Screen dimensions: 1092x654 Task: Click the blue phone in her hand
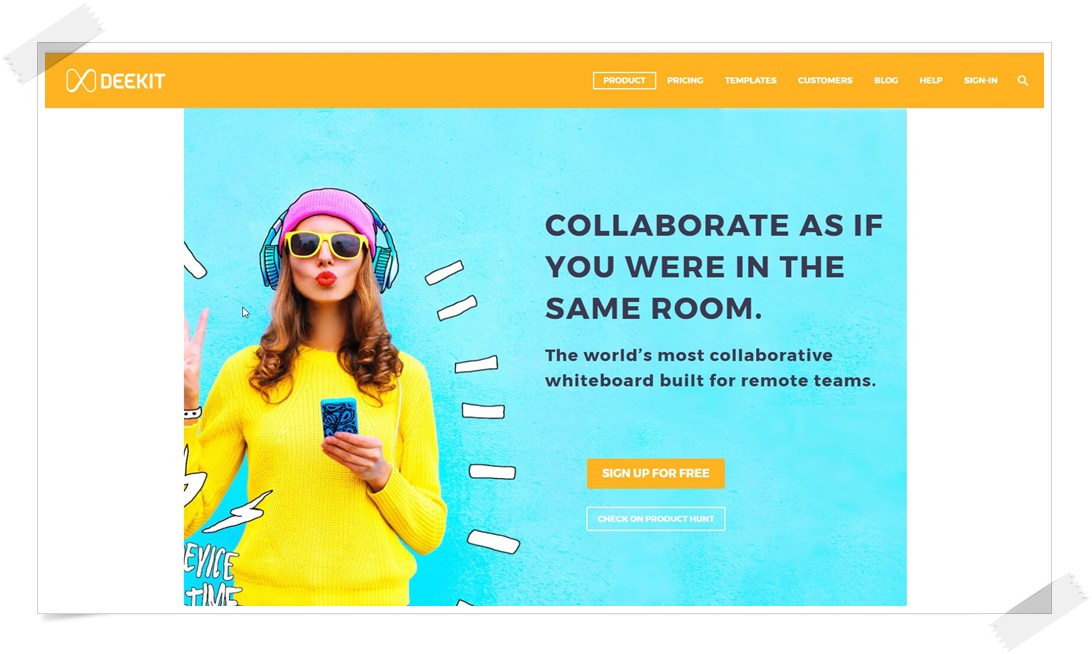(x=339, y=417)
